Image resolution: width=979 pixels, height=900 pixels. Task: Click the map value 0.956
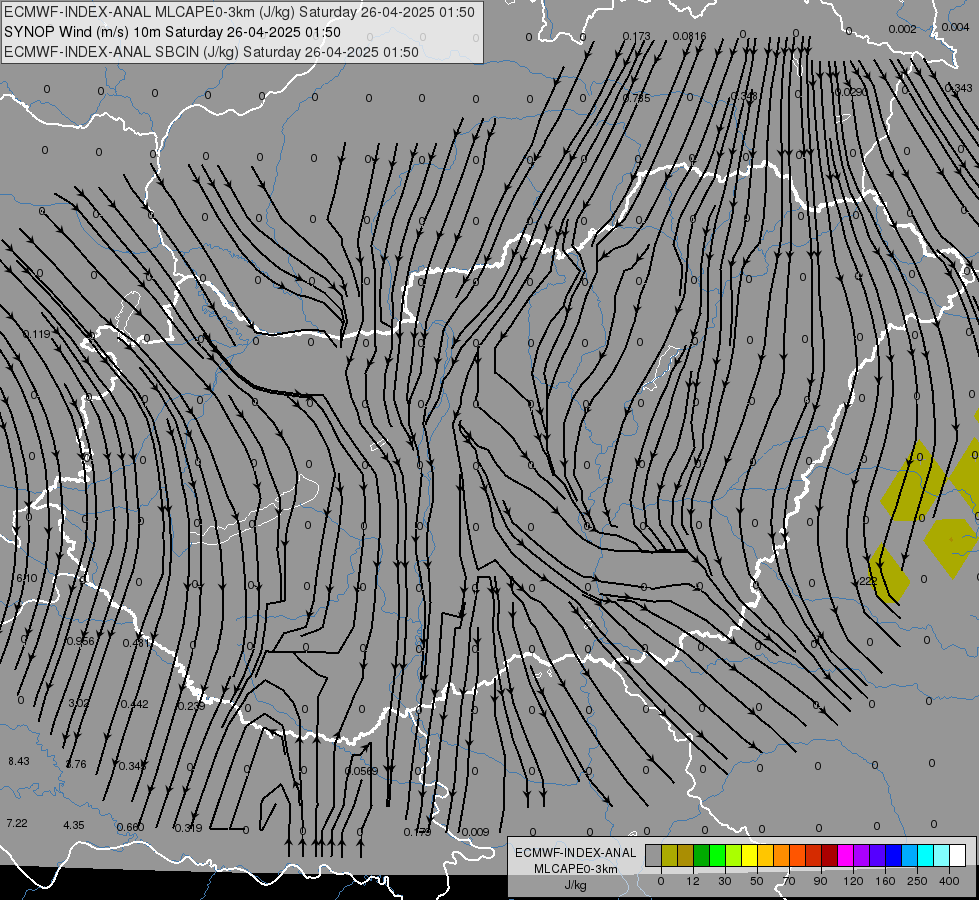(80, 641)
